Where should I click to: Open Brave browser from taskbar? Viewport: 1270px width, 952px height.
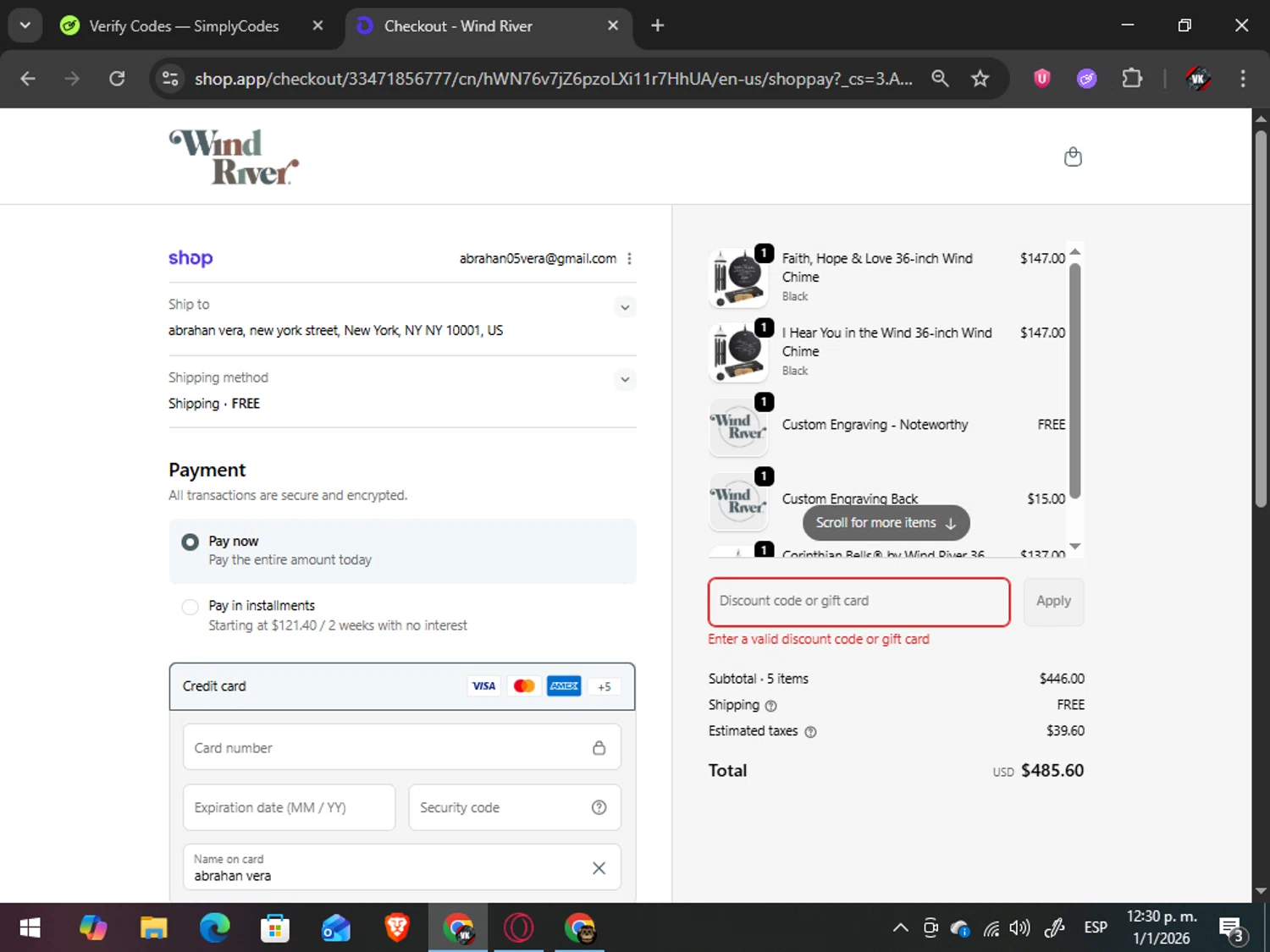tap(397, 928)
